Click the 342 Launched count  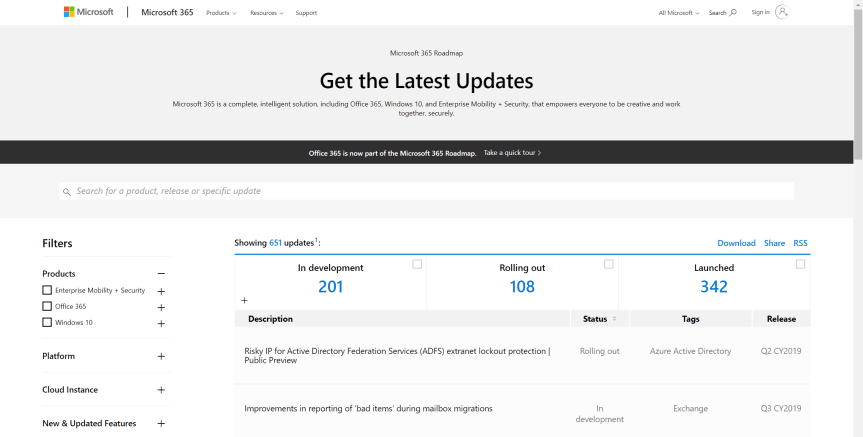714,286
